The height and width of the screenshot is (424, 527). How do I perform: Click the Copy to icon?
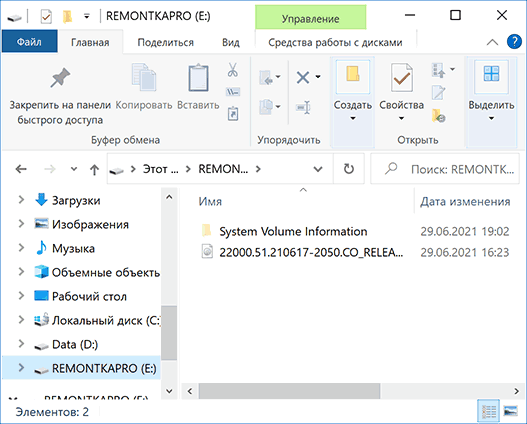pyautogui.click(x=266, y=107)
